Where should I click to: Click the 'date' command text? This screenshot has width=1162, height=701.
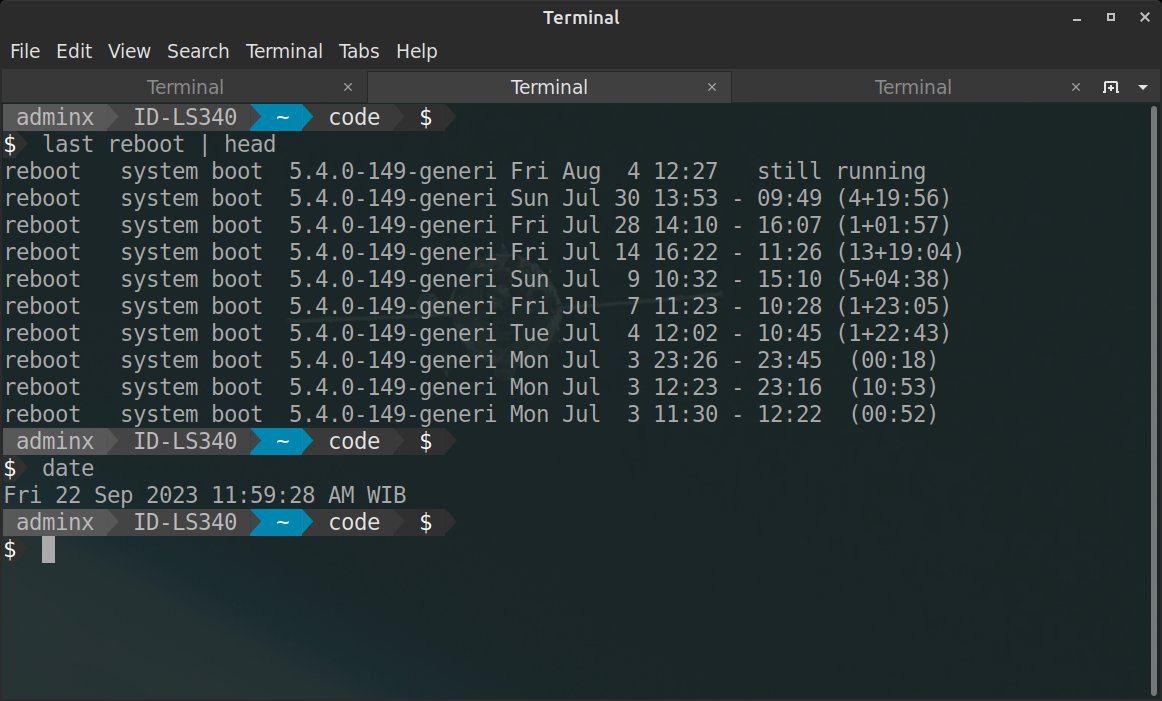(68, 468)
